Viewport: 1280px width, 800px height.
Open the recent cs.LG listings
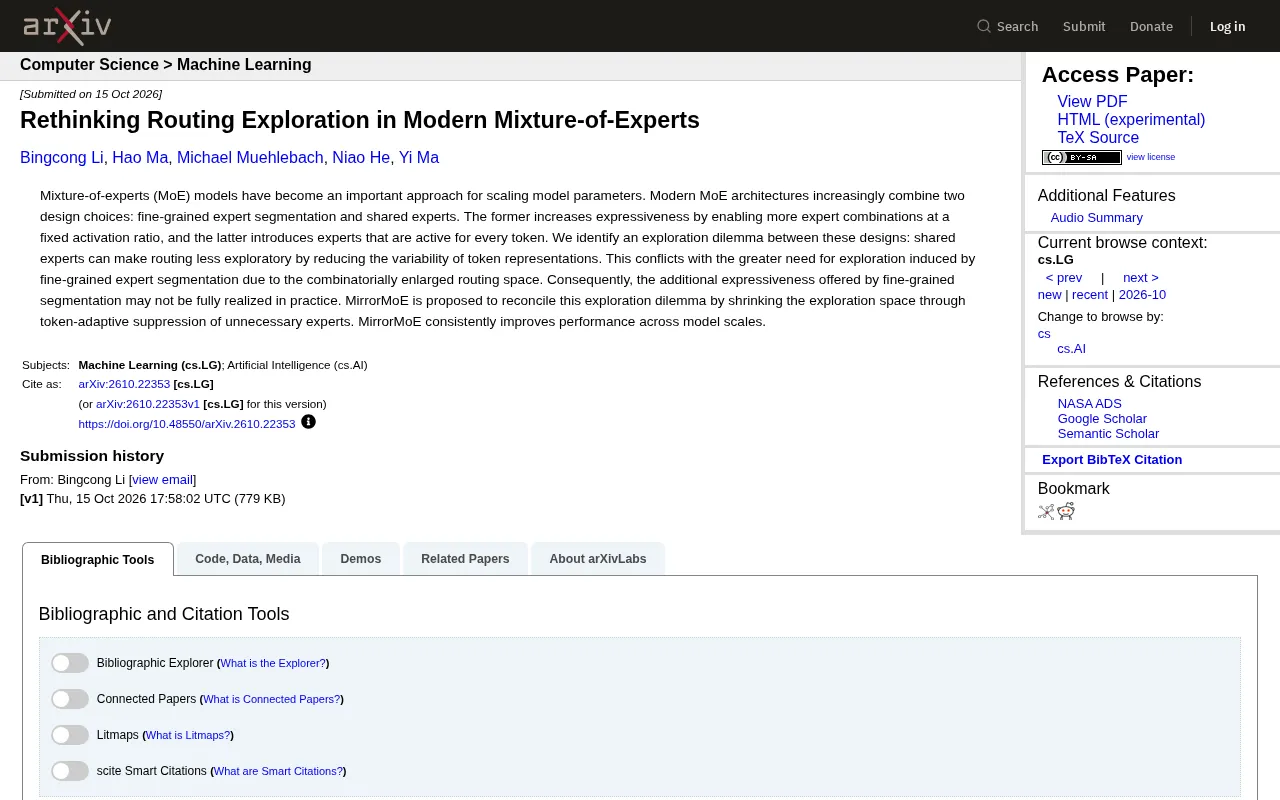1090,295
